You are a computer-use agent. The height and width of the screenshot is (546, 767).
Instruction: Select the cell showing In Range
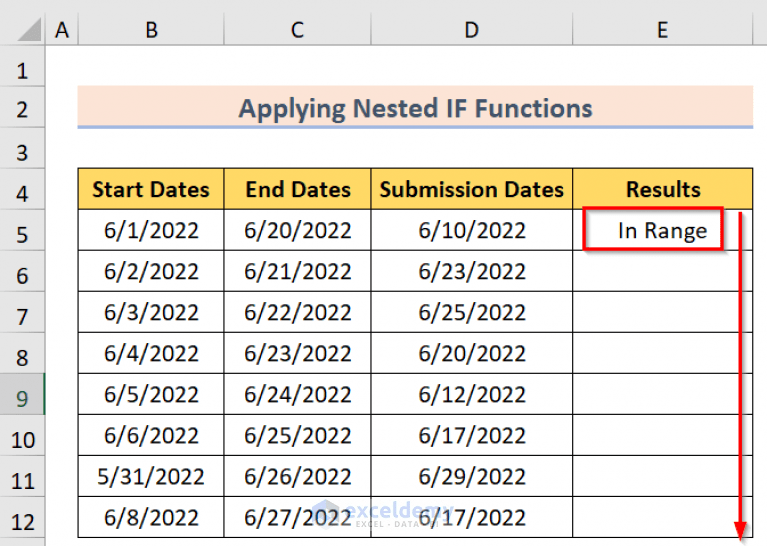662,230
